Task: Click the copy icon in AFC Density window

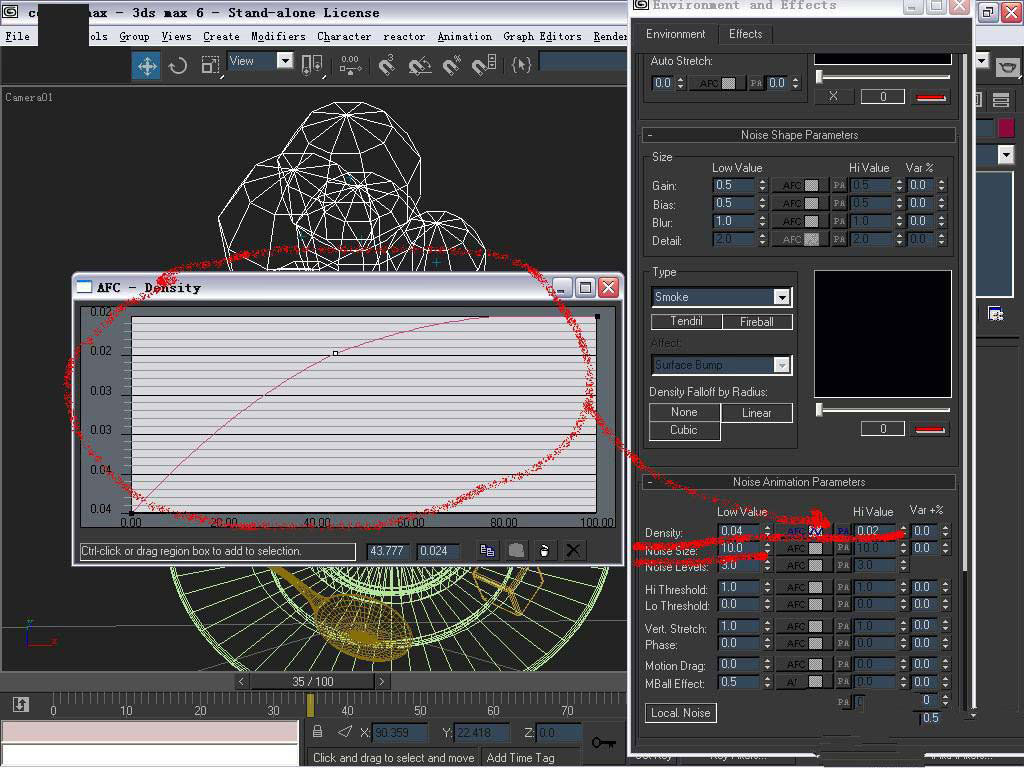Action: (487, 551)
